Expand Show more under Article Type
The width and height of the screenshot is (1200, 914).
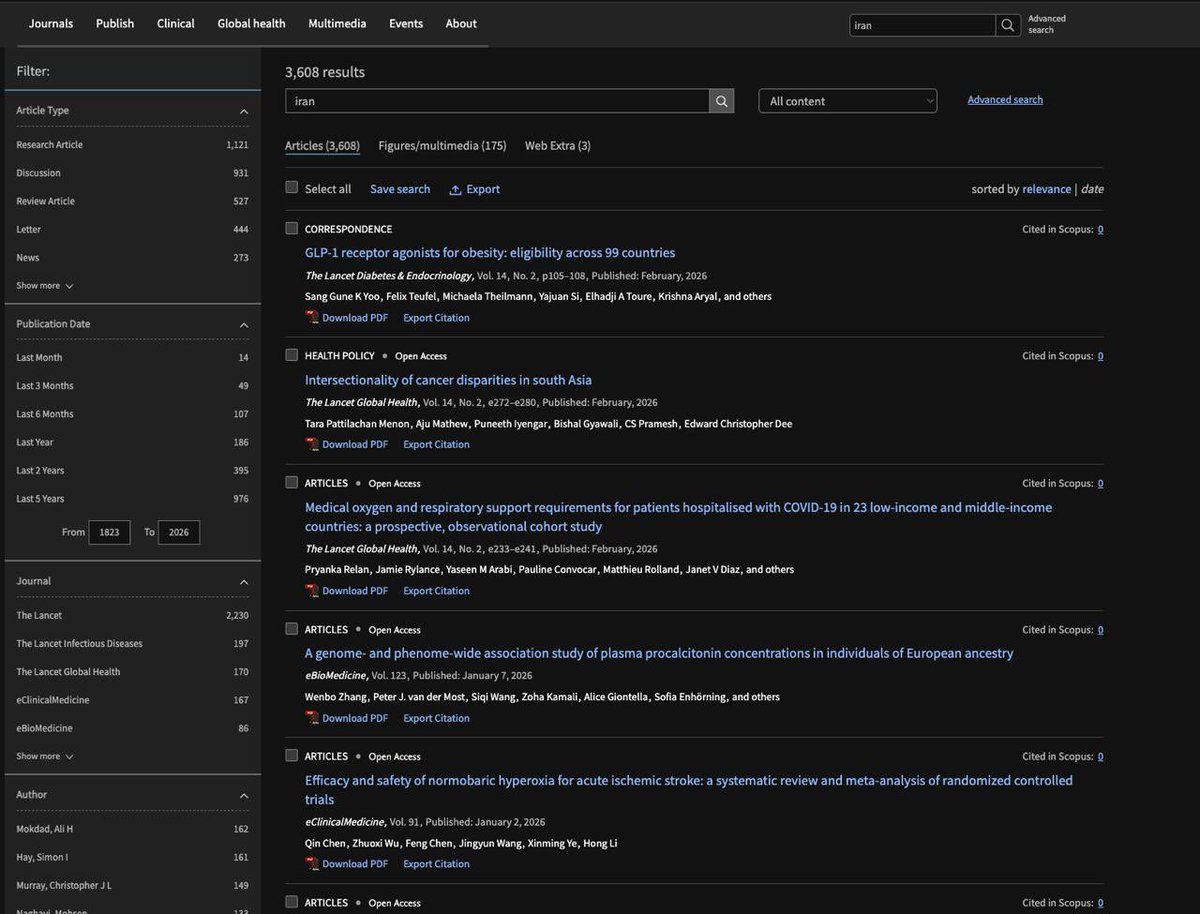pyautogui.click(x=45, y=286)
